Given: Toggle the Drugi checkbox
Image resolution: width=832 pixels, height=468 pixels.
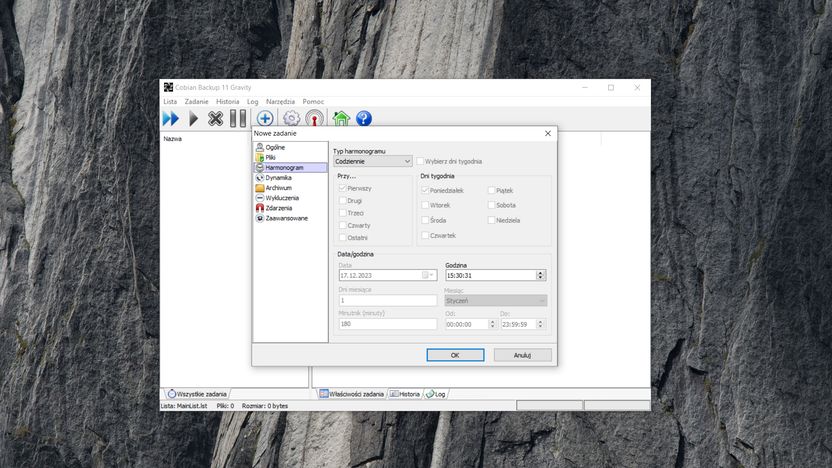Looking at the screenshot, I should [x=343, y=201].
